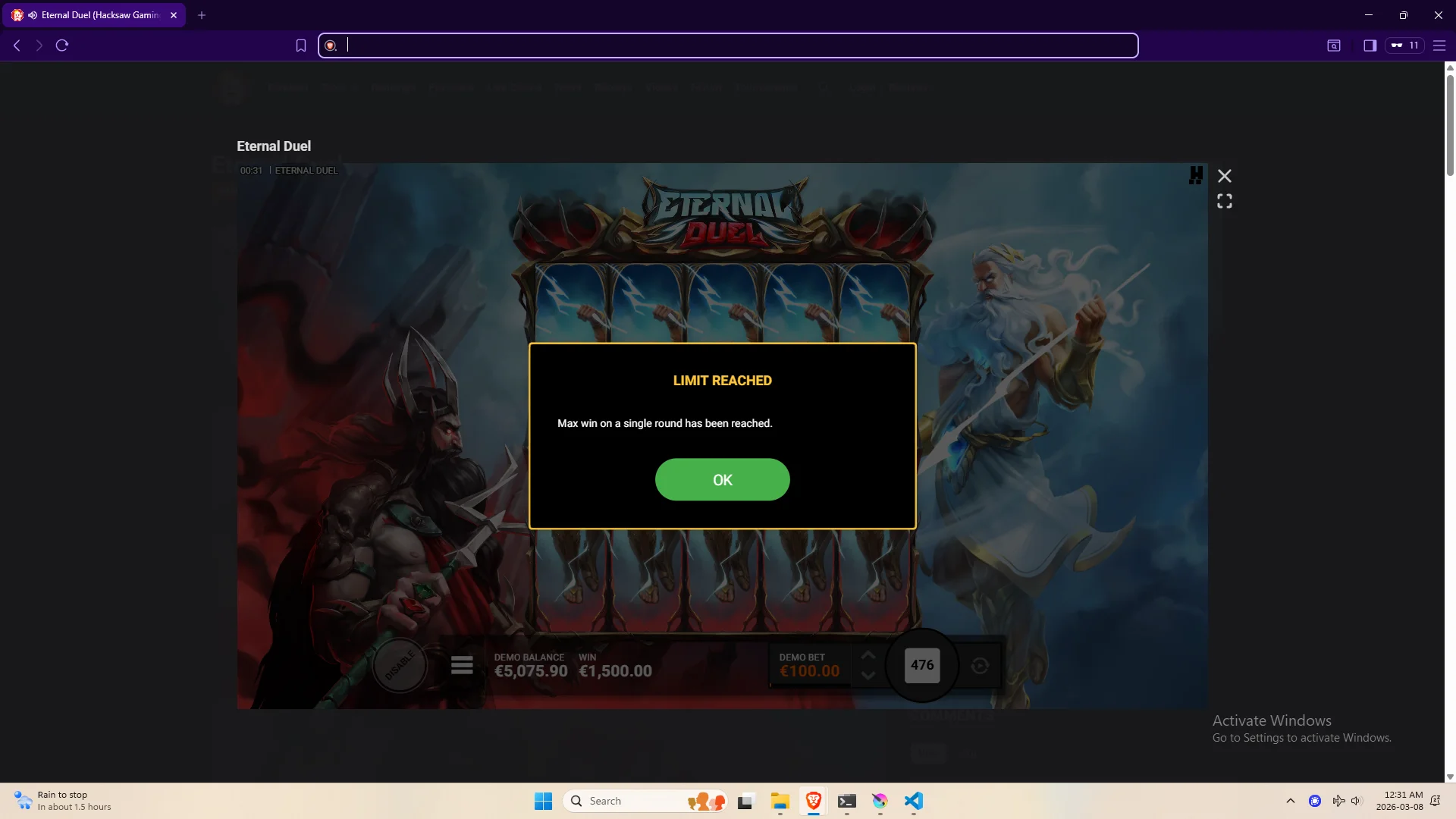Screen dimensions: 1456x819
Task: Show hidden system tray icons
Action: [1291, 801]
